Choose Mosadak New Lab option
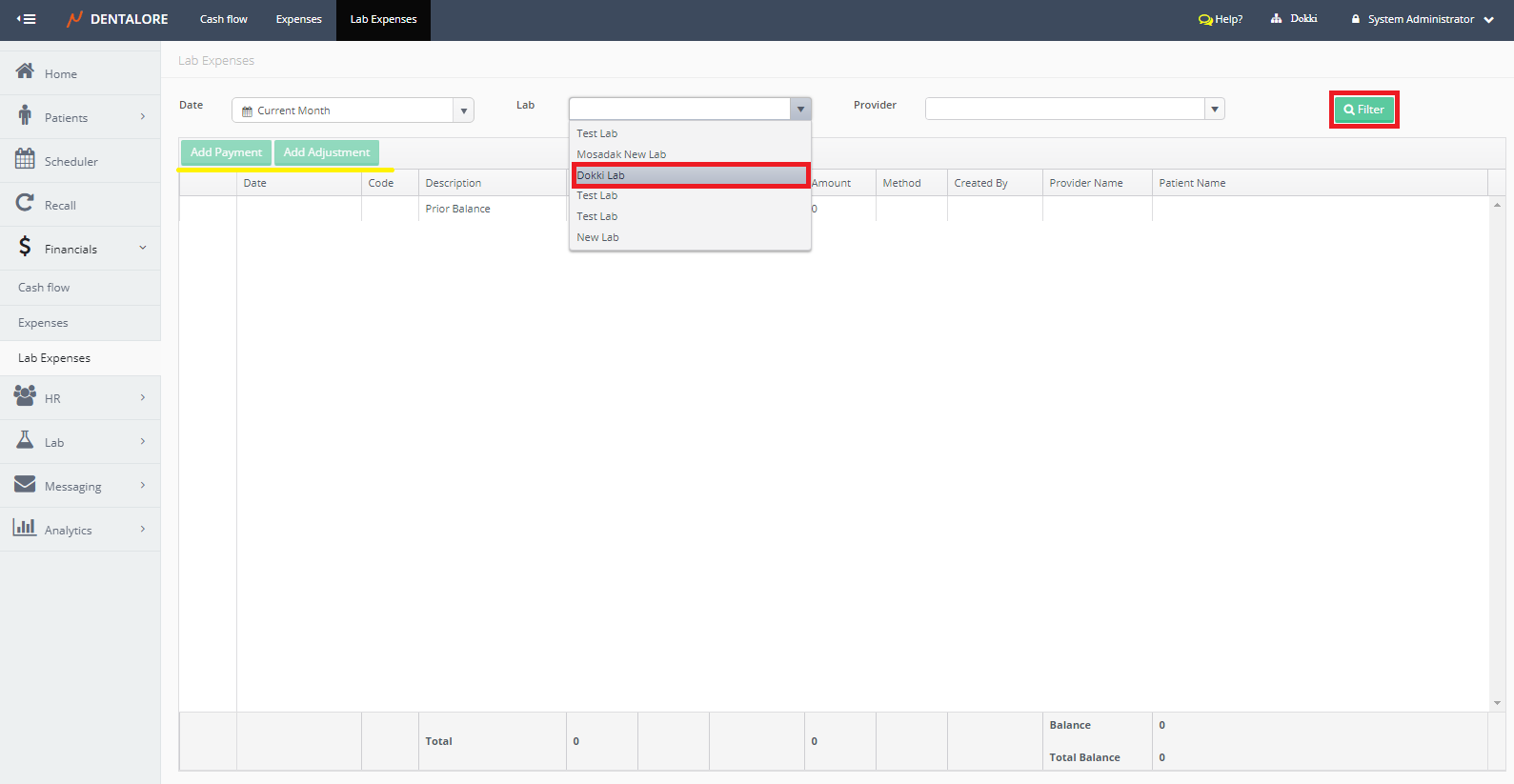This screenshot has height=784, width=1514. (621, 154)
